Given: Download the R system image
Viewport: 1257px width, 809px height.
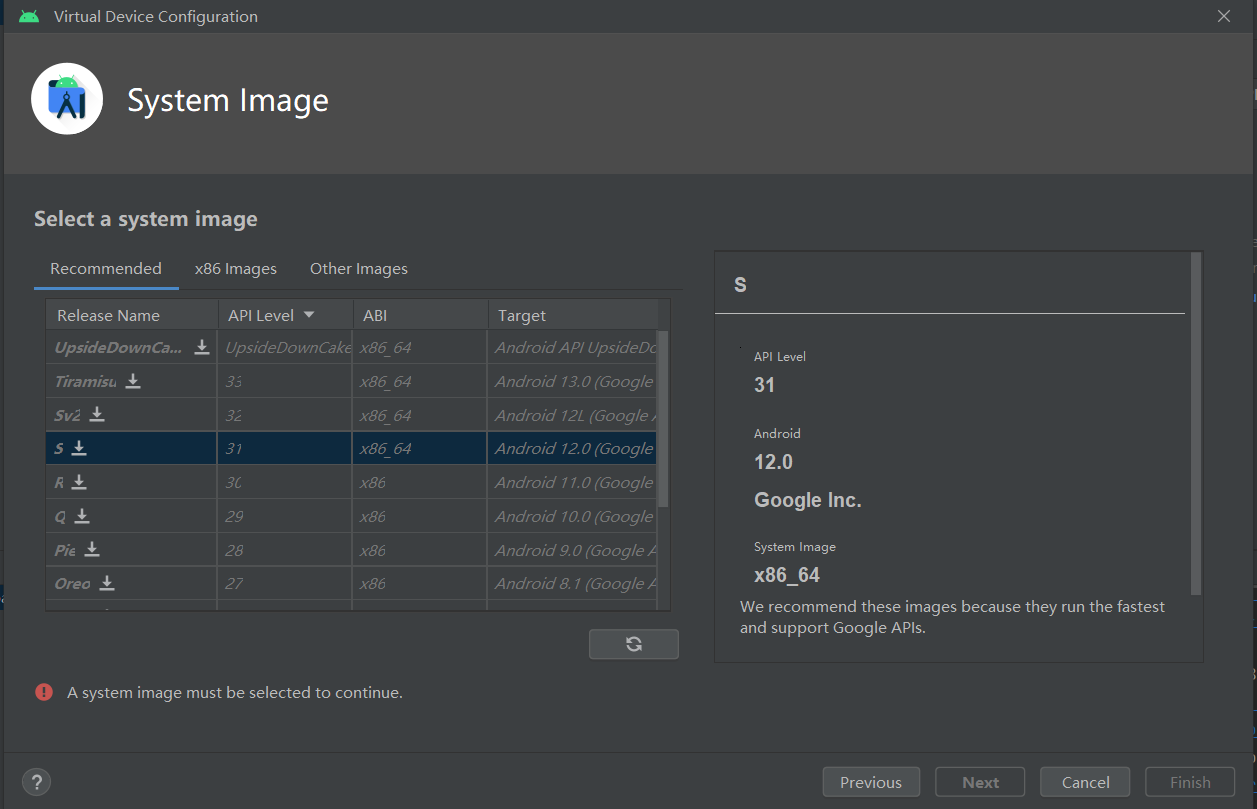Looking at the screenshot, I should click(79, 482).
